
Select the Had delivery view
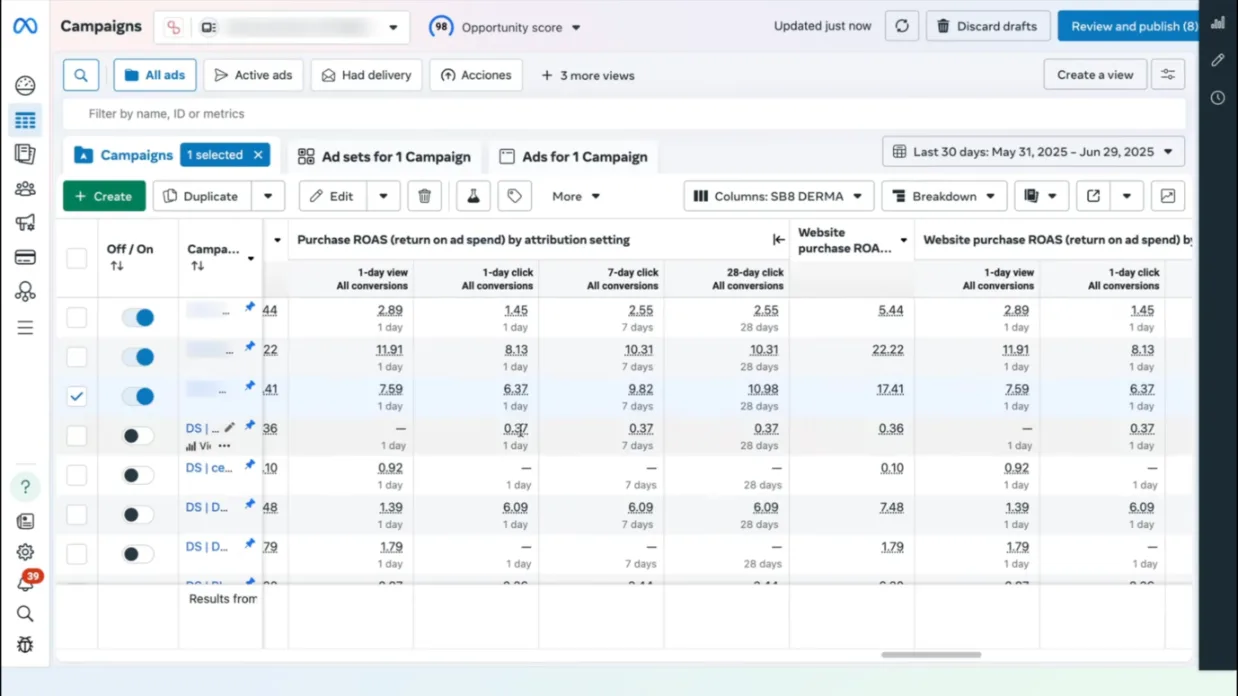[366, 75]
